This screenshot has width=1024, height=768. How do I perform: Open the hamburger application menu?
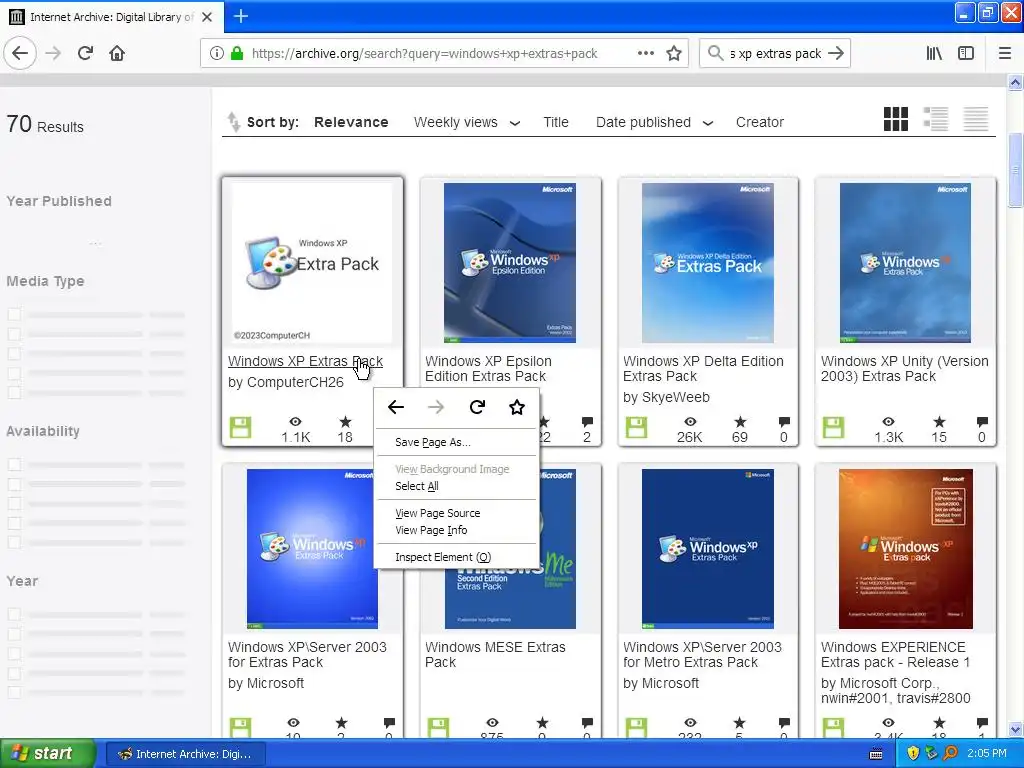click(1004, 54)
